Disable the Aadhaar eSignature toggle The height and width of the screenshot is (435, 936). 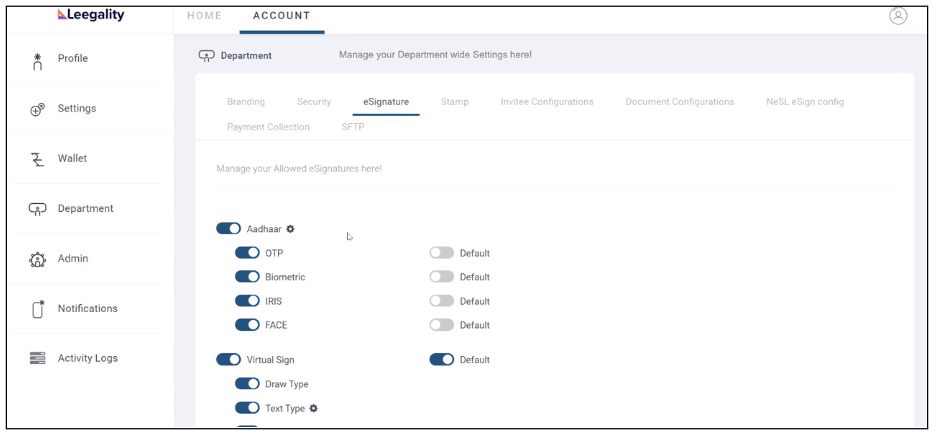[229, 229]
